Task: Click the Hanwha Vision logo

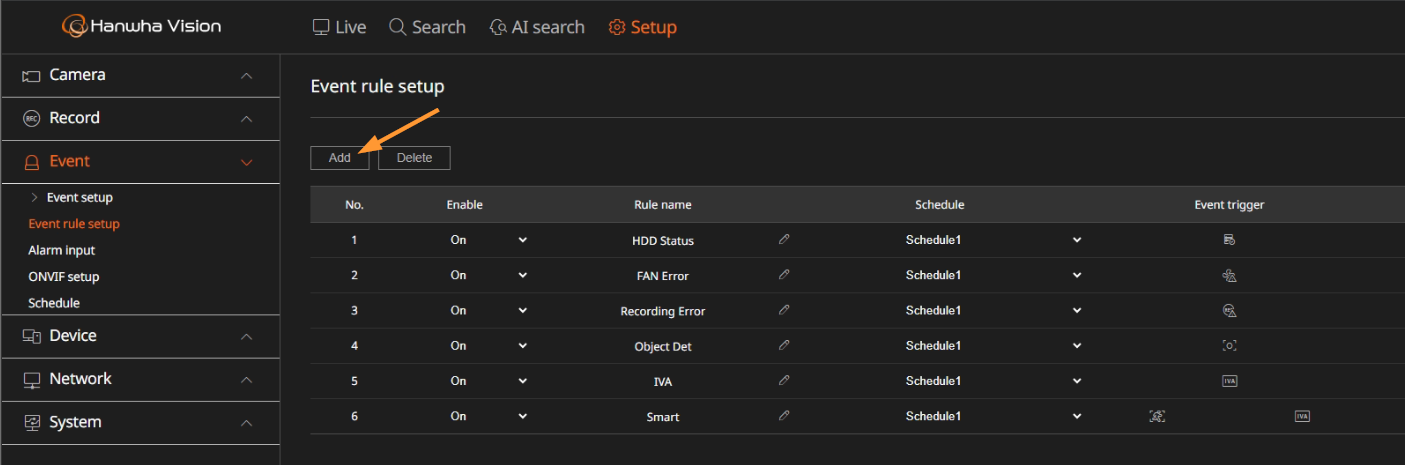Action: coord(141,26)
